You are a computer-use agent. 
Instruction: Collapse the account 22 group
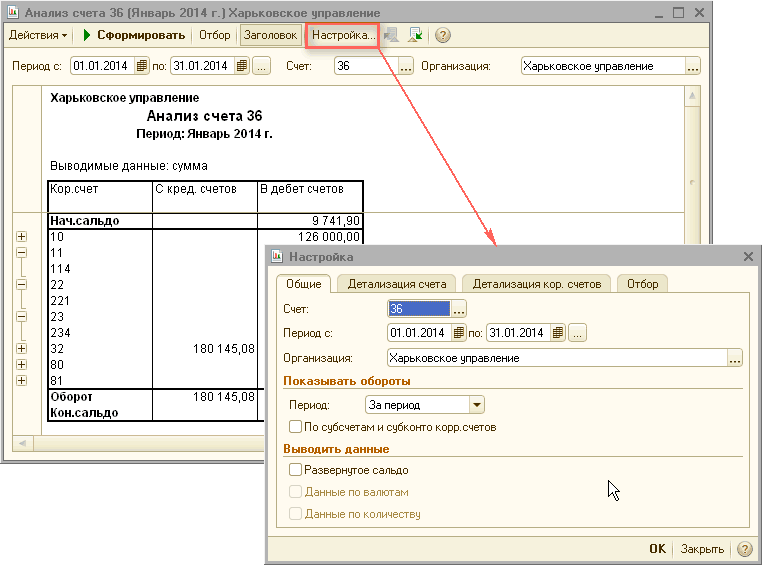coord(21,284)
